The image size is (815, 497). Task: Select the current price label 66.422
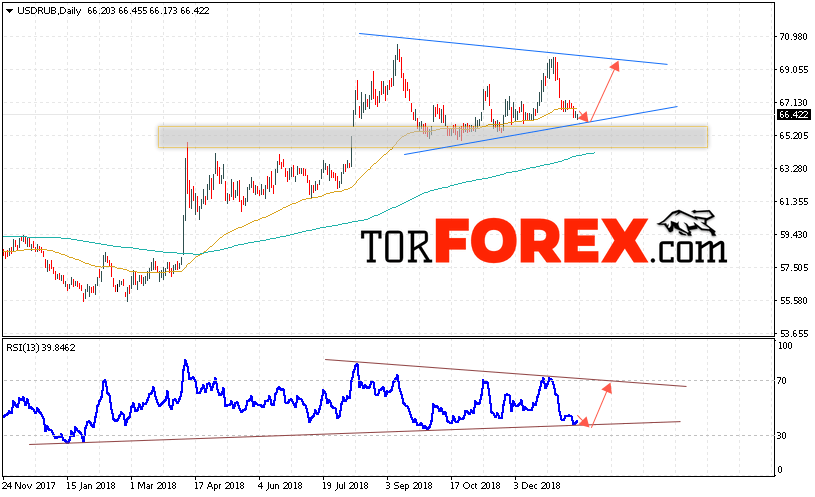[793, 115]
